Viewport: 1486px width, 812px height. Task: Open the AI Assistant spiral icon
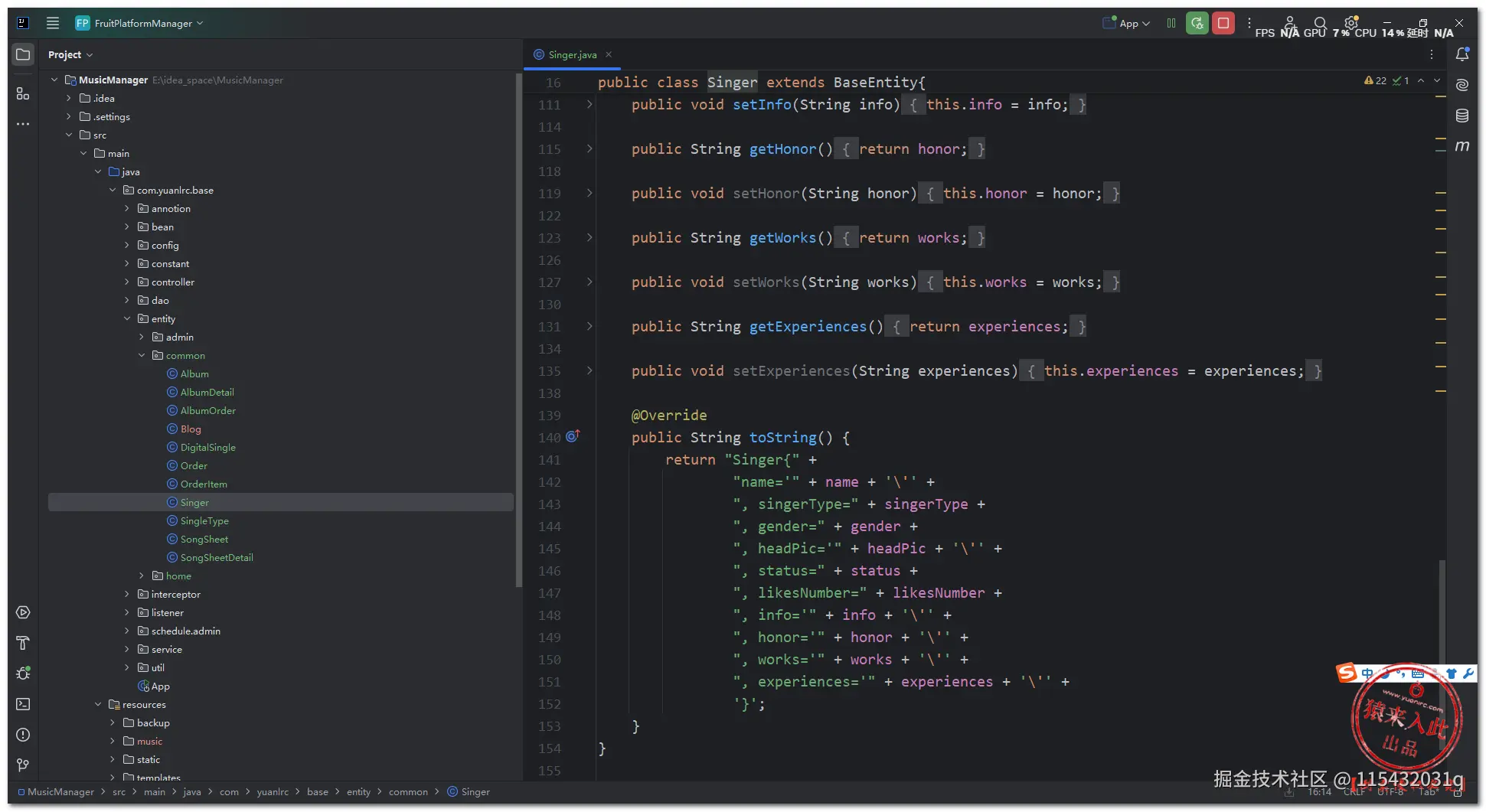click(x=1462, y=85)
